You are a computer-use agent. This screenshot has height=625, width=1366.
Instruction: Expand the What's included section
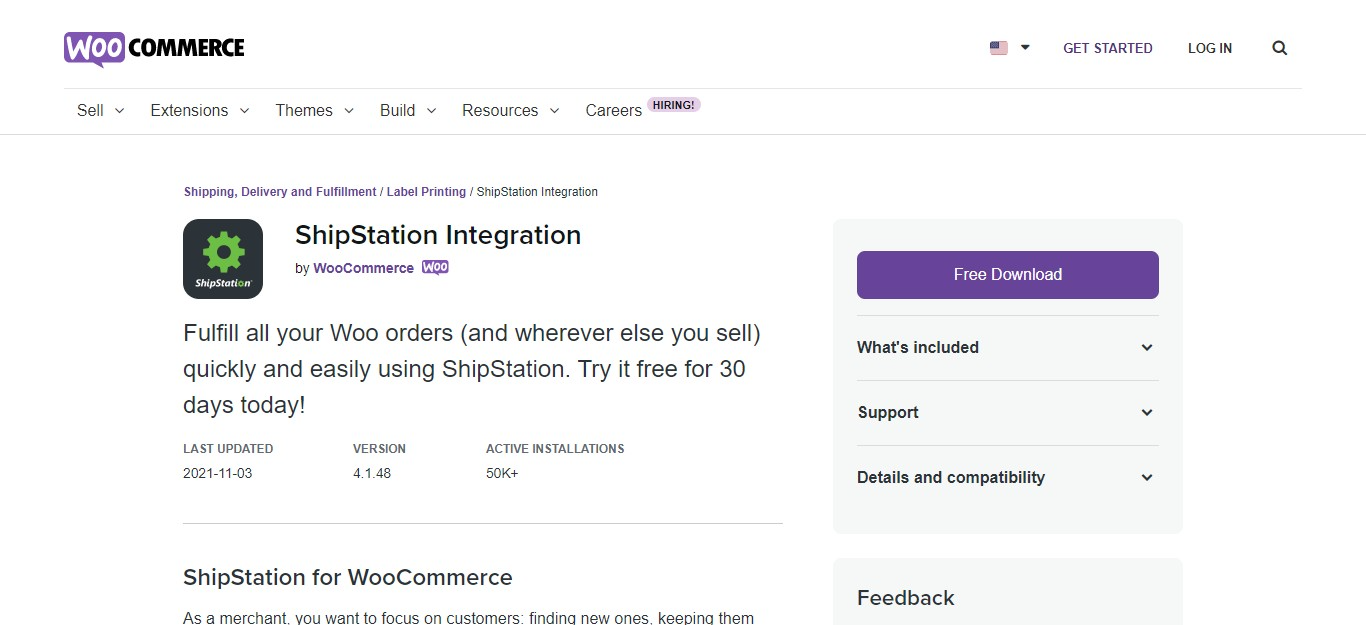click(1008, 348)
